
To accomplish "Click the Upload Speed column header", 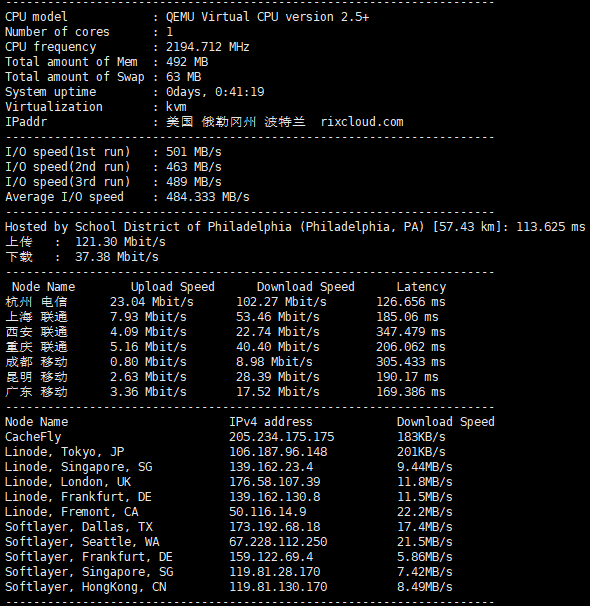I will click(x=172, y=287).
